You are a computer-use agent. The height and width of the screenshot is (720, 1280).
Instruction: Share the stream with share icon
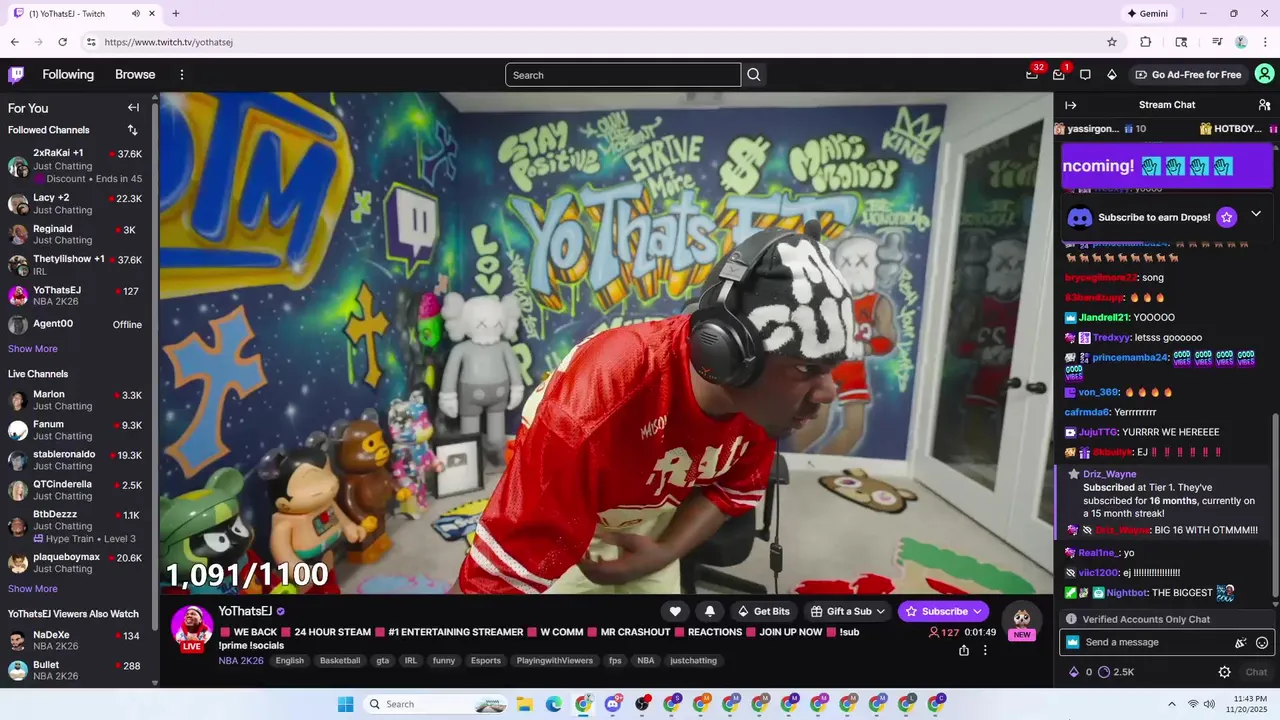click(x=964, y=650)
